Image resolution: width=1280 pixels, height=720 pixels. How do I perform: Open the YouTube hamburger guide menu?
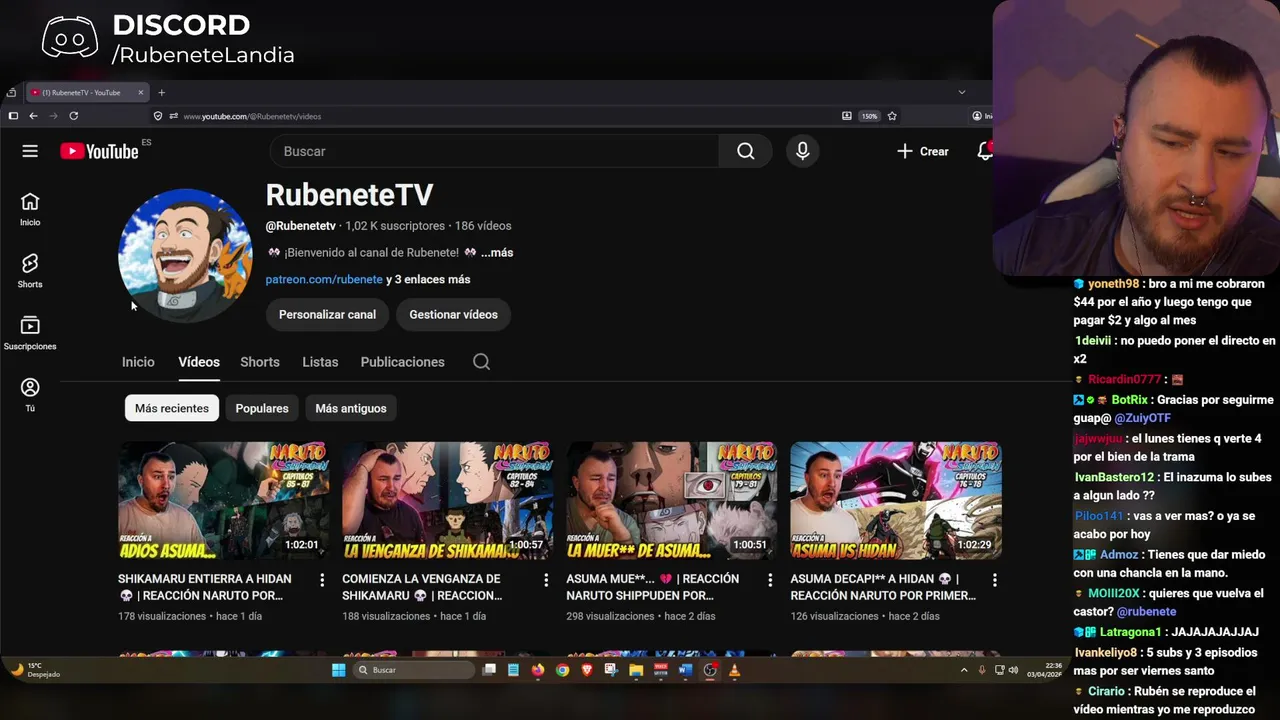30,151
